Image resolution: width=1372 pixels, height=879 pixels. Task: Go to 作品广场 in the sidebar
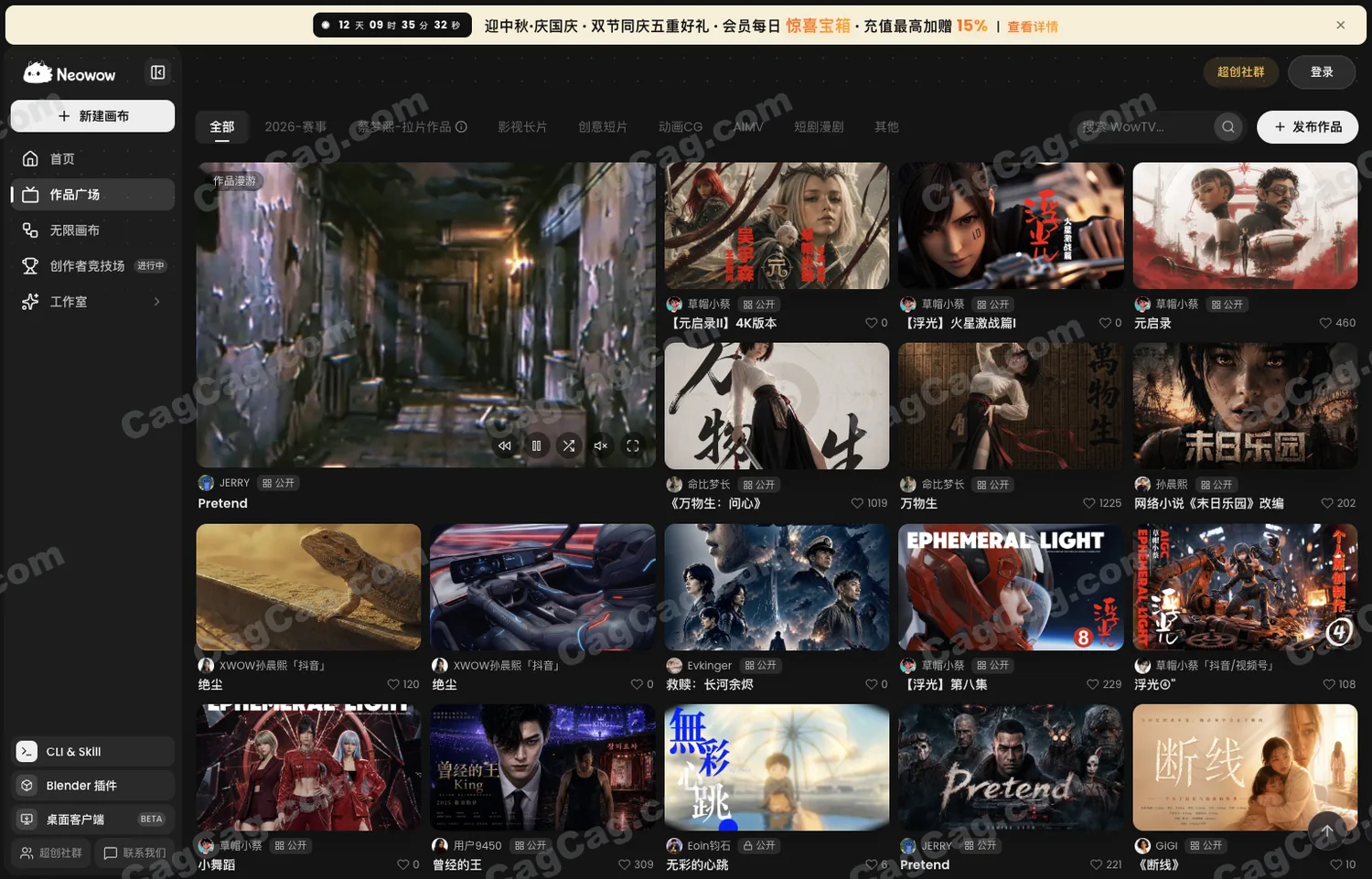click(92, 195)
